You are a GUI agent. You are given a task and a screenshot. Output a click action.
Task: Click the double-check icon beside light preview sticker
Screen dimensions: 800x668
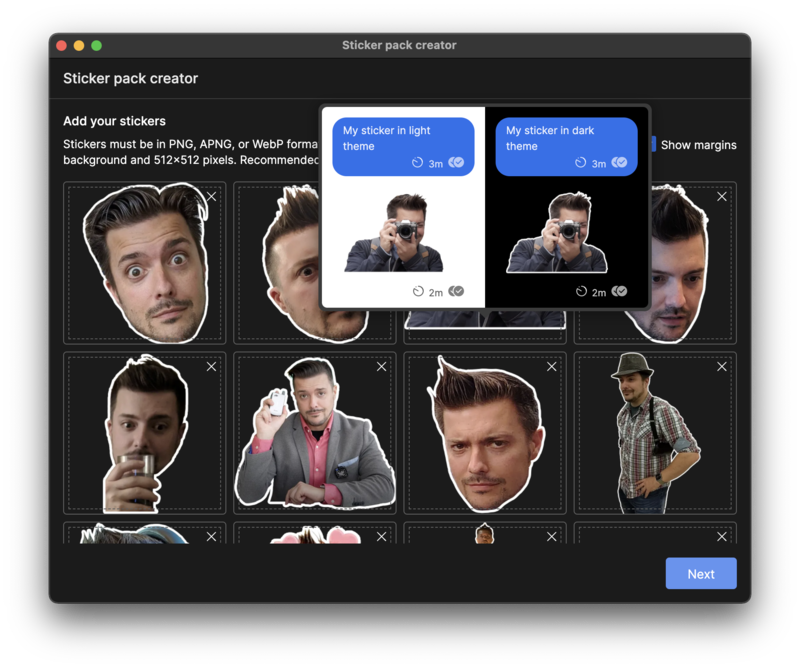[454, 291]
